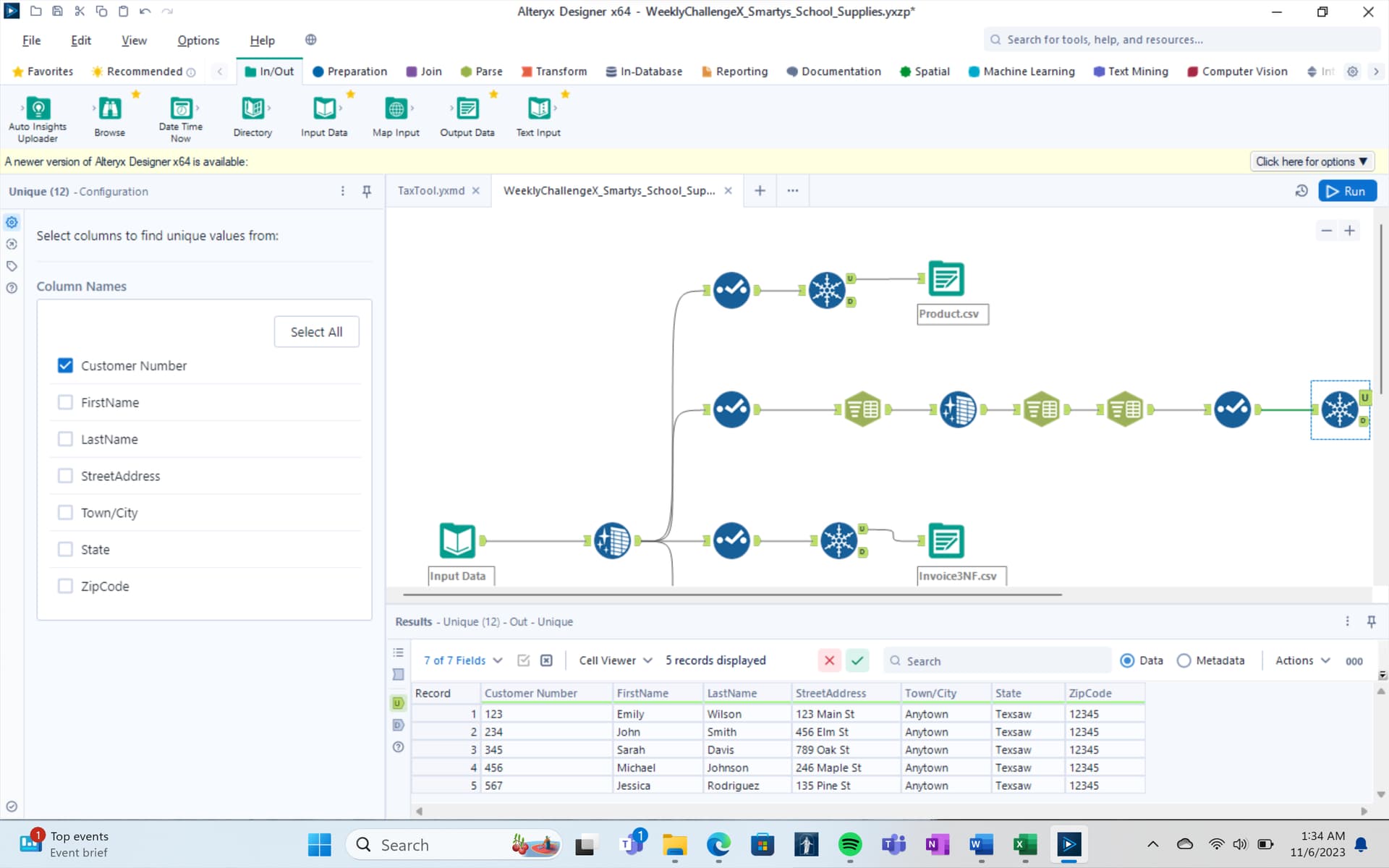Click the results Search field
The height and width of the screenshot is (868, 1389).
[x=998, y=661]
